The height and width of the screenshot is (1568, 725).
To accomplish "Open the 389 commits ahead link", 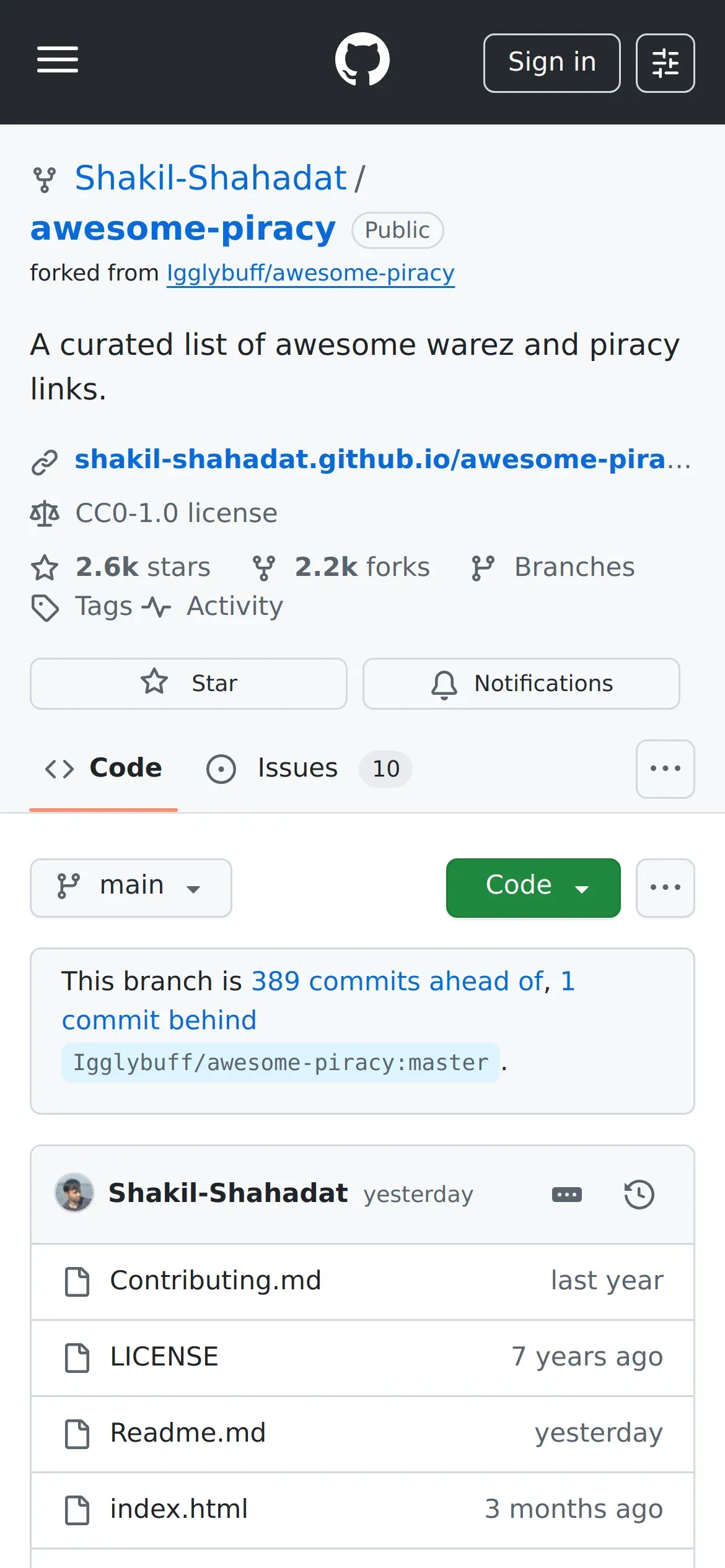I will (397, 982).
